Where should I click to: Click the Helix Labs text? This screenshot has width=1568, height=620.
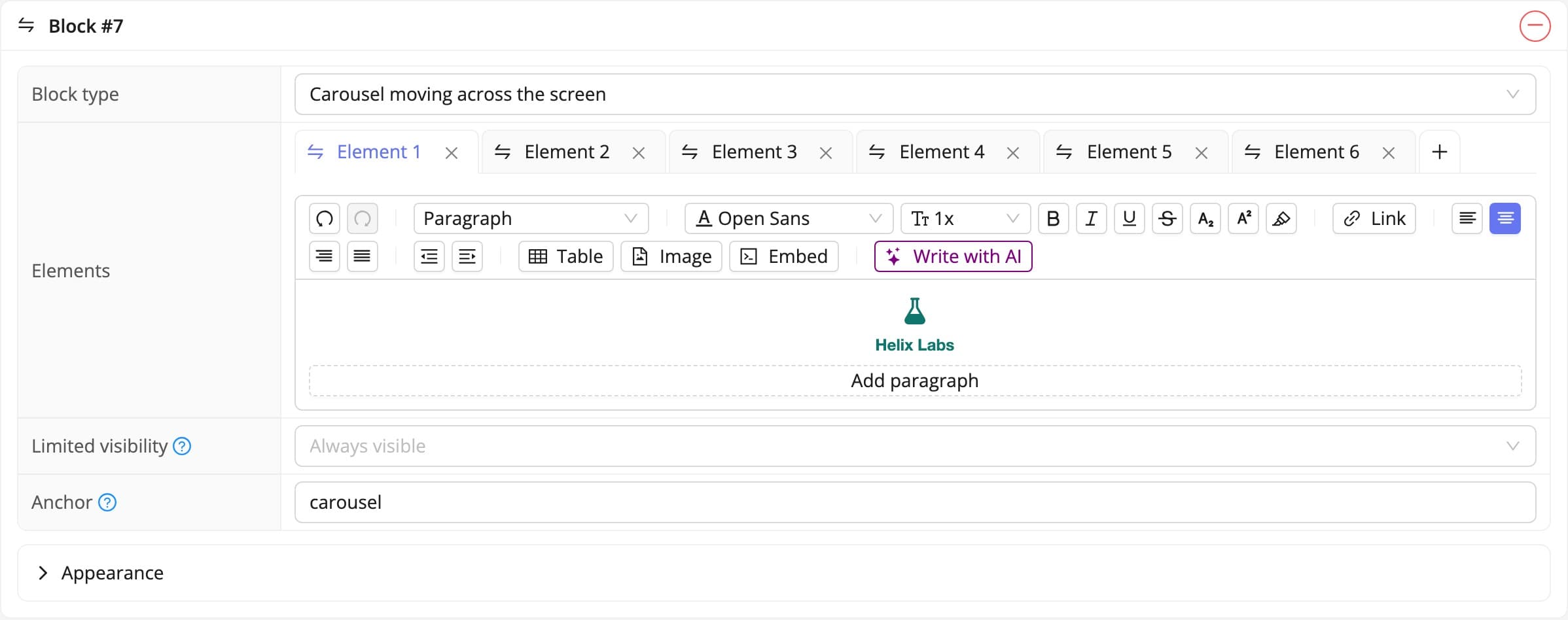[915, 345]
